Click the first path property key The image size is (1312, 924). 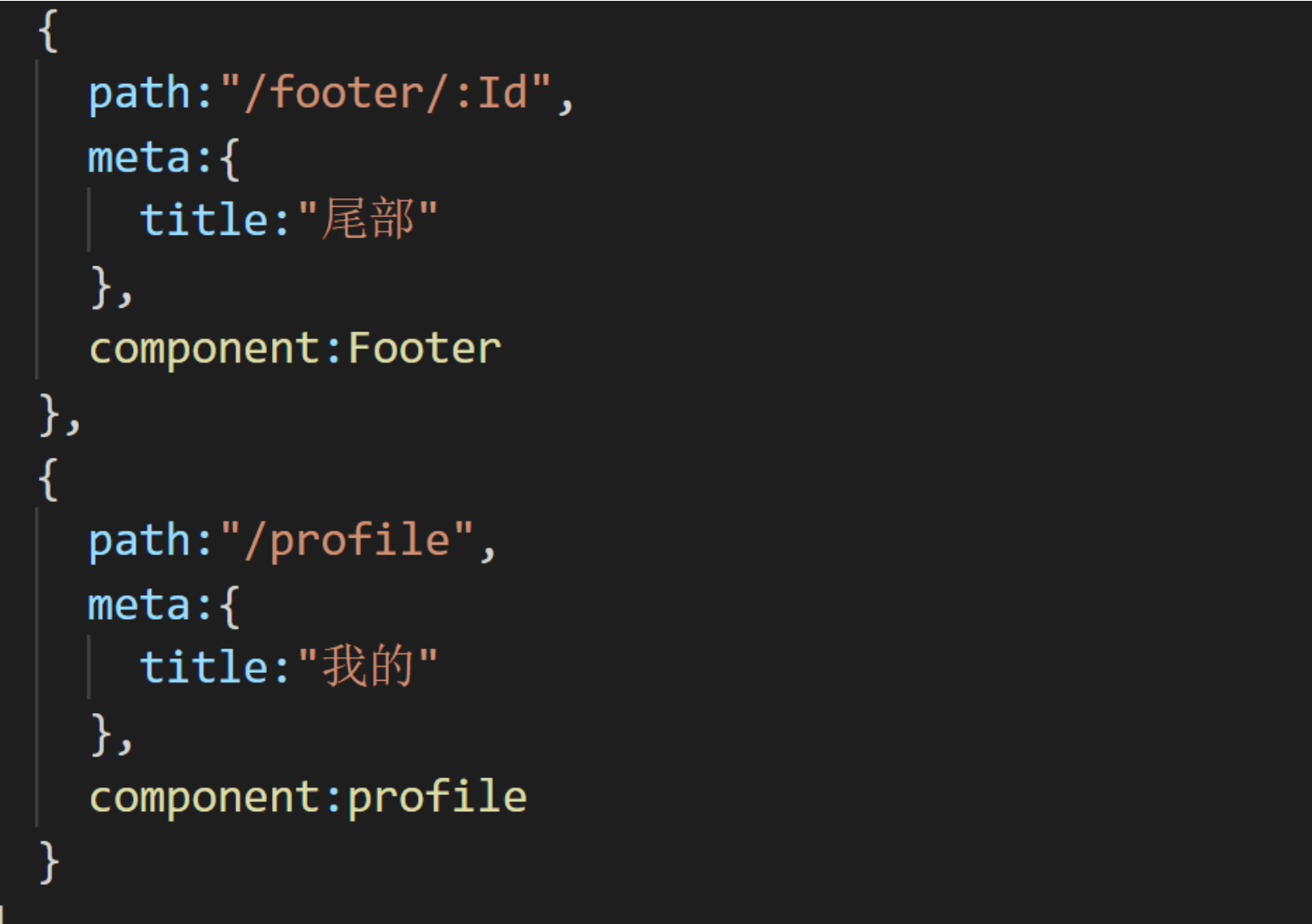[x=139, y=93]
